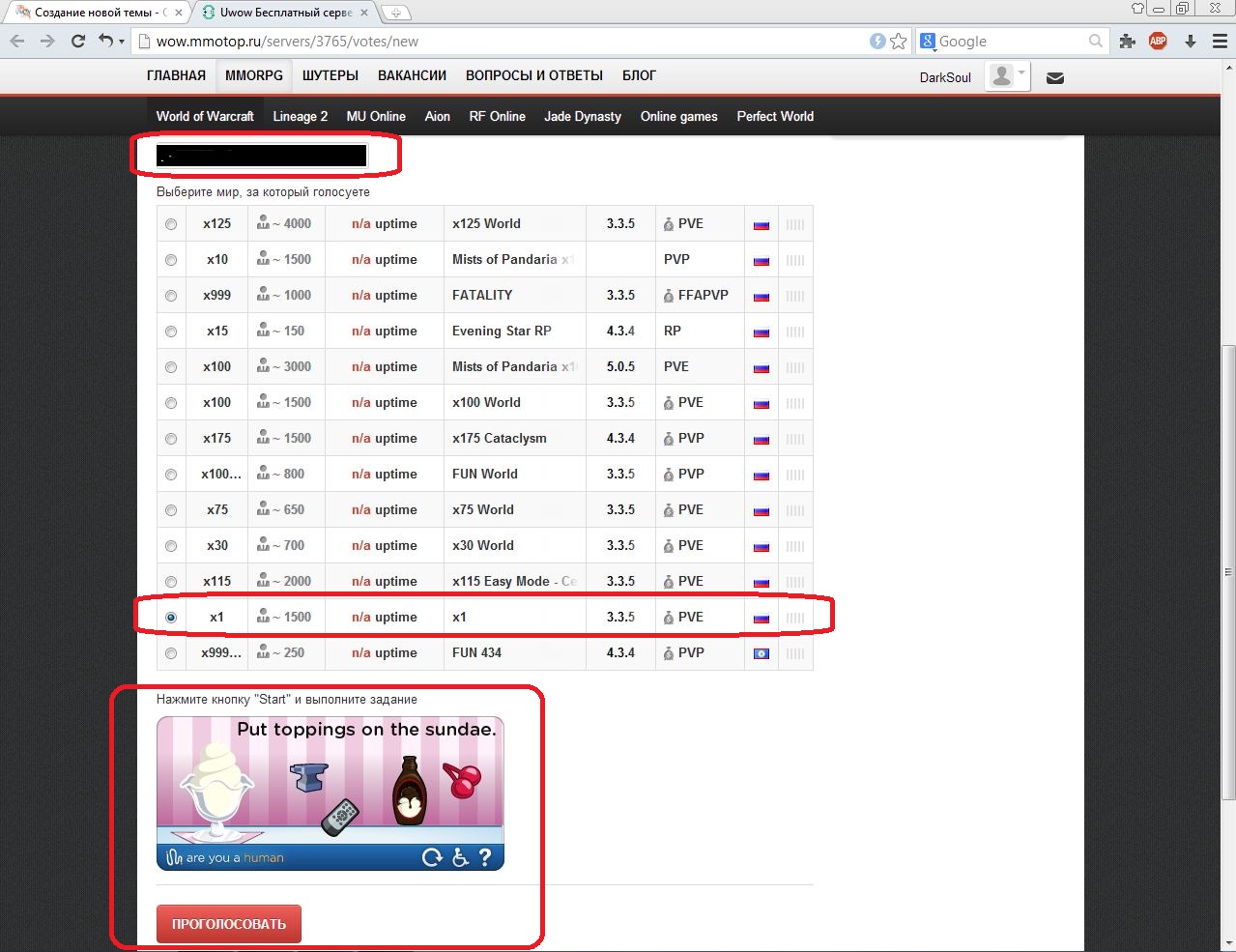Click the remote control in the captcha

340,817
